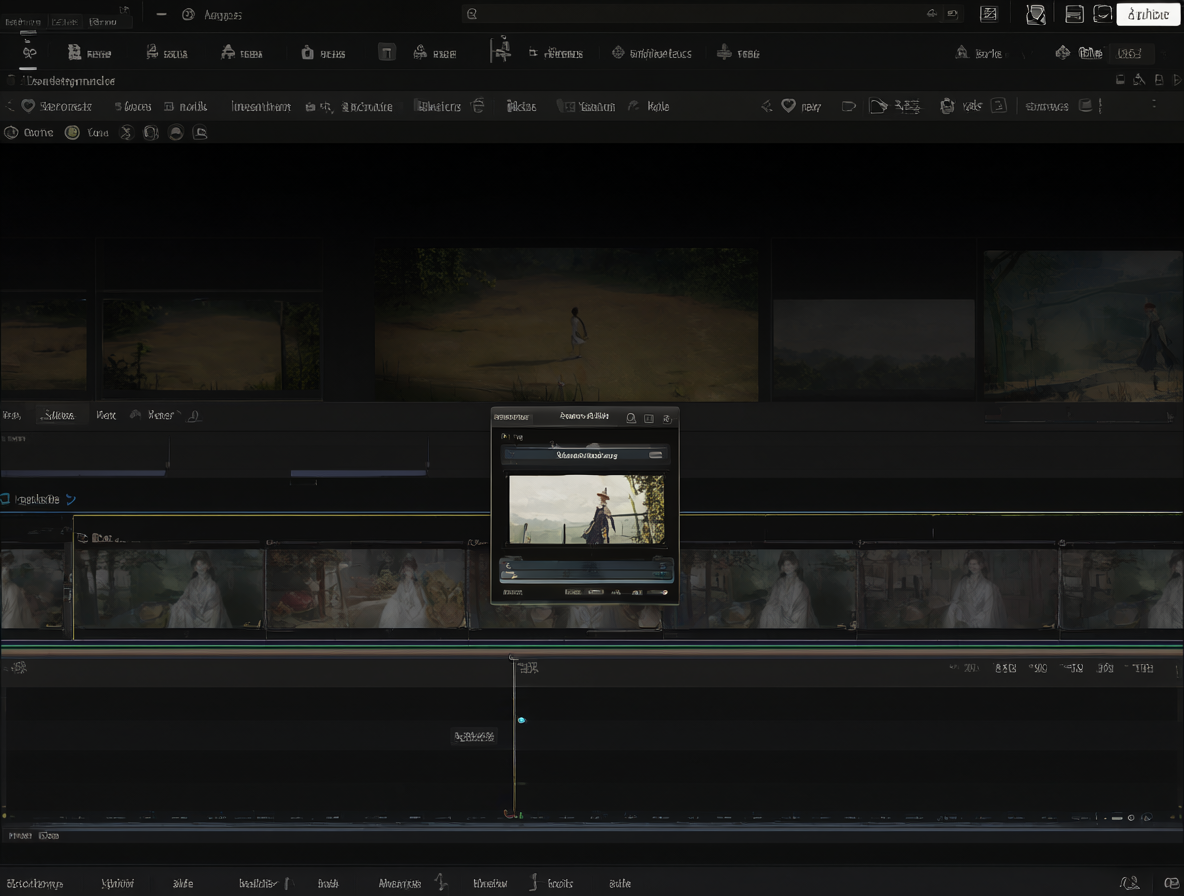Click the bottom-right corner status icon
The width and height of the screenshot is (1184, 896).
point(1172,882)
